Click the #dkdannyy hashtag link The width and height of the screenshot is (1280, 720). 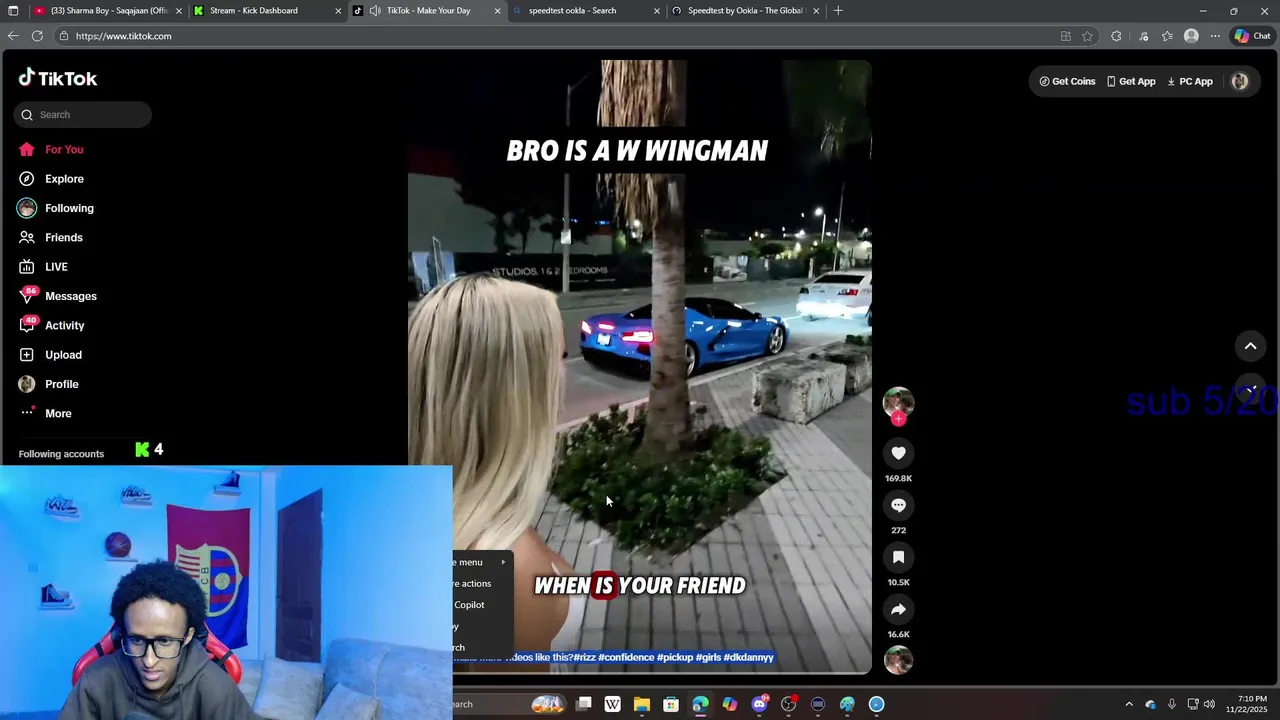click(x=748, y=657)
